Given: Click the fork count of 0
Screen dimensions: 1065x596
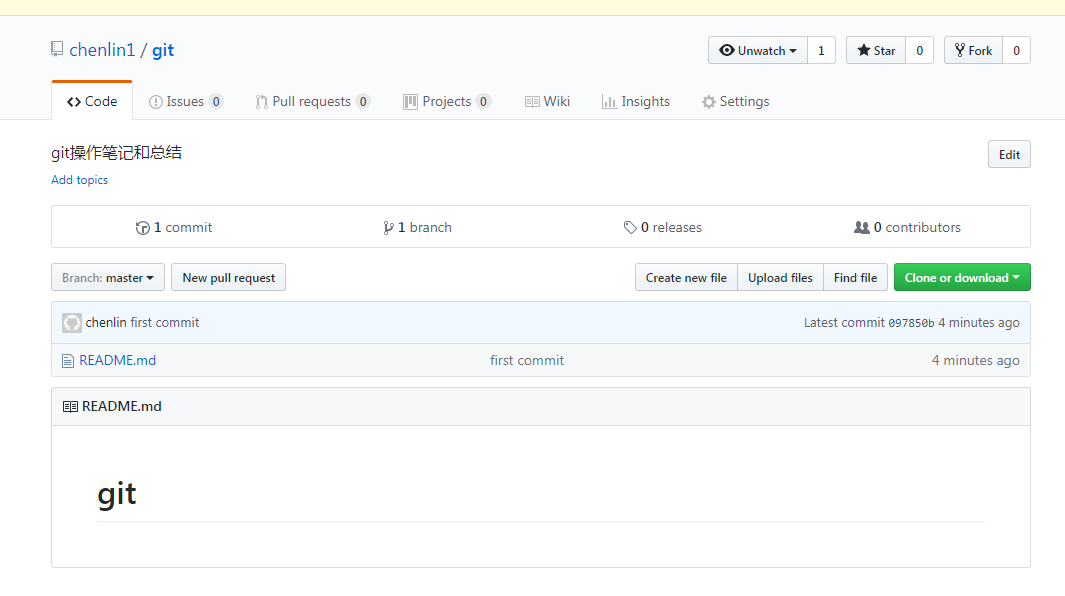Looking at the screenshot, I should point(1016,50).
